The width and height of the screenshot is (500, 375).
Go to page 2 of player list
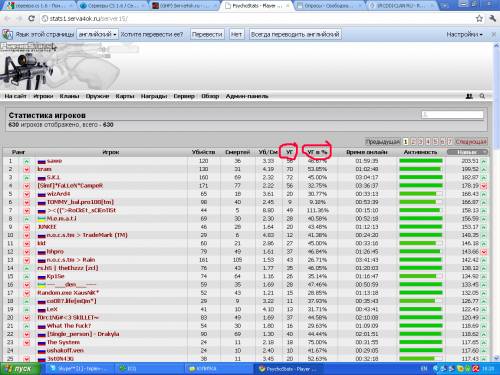pyautogui.click(x=413, y=142)
